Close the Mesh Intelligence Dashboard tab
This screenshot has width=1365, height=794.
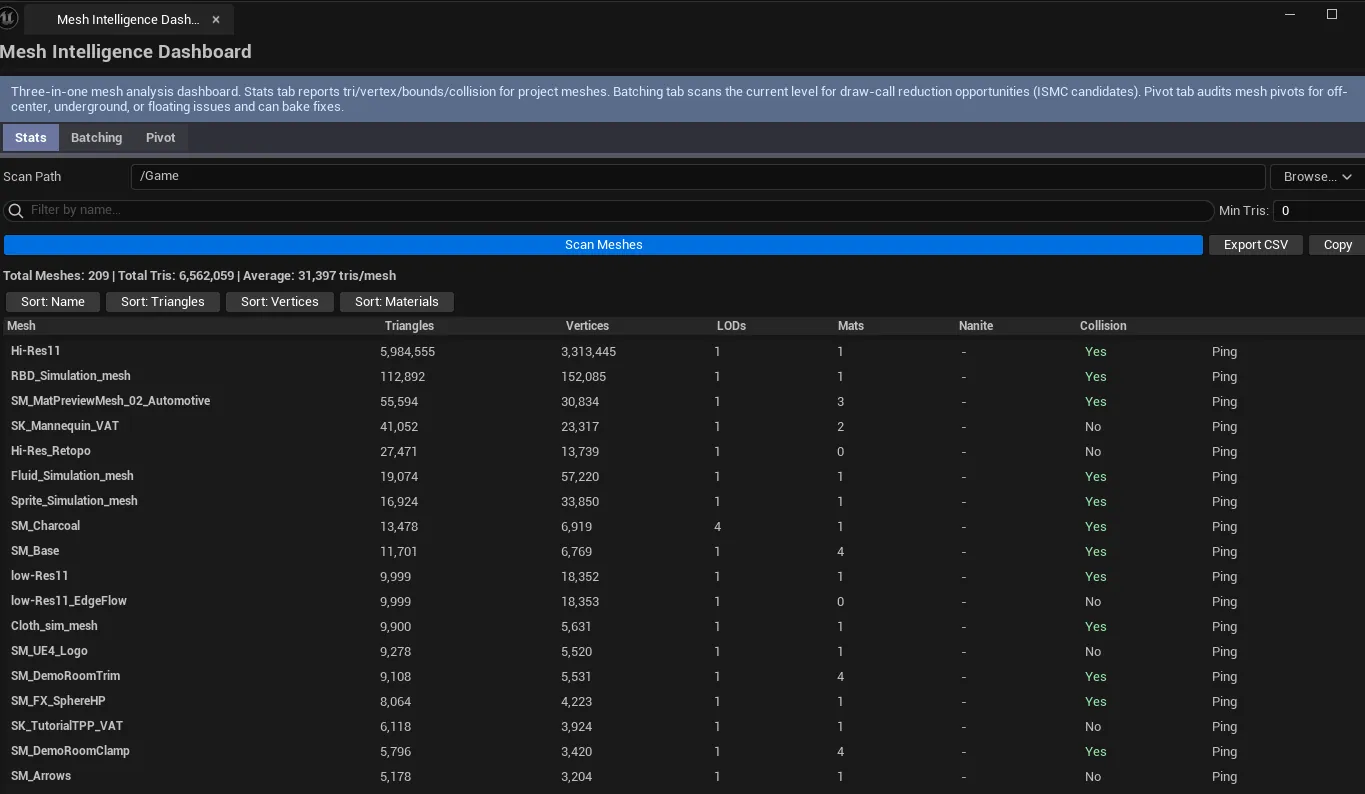pos(216,19)
